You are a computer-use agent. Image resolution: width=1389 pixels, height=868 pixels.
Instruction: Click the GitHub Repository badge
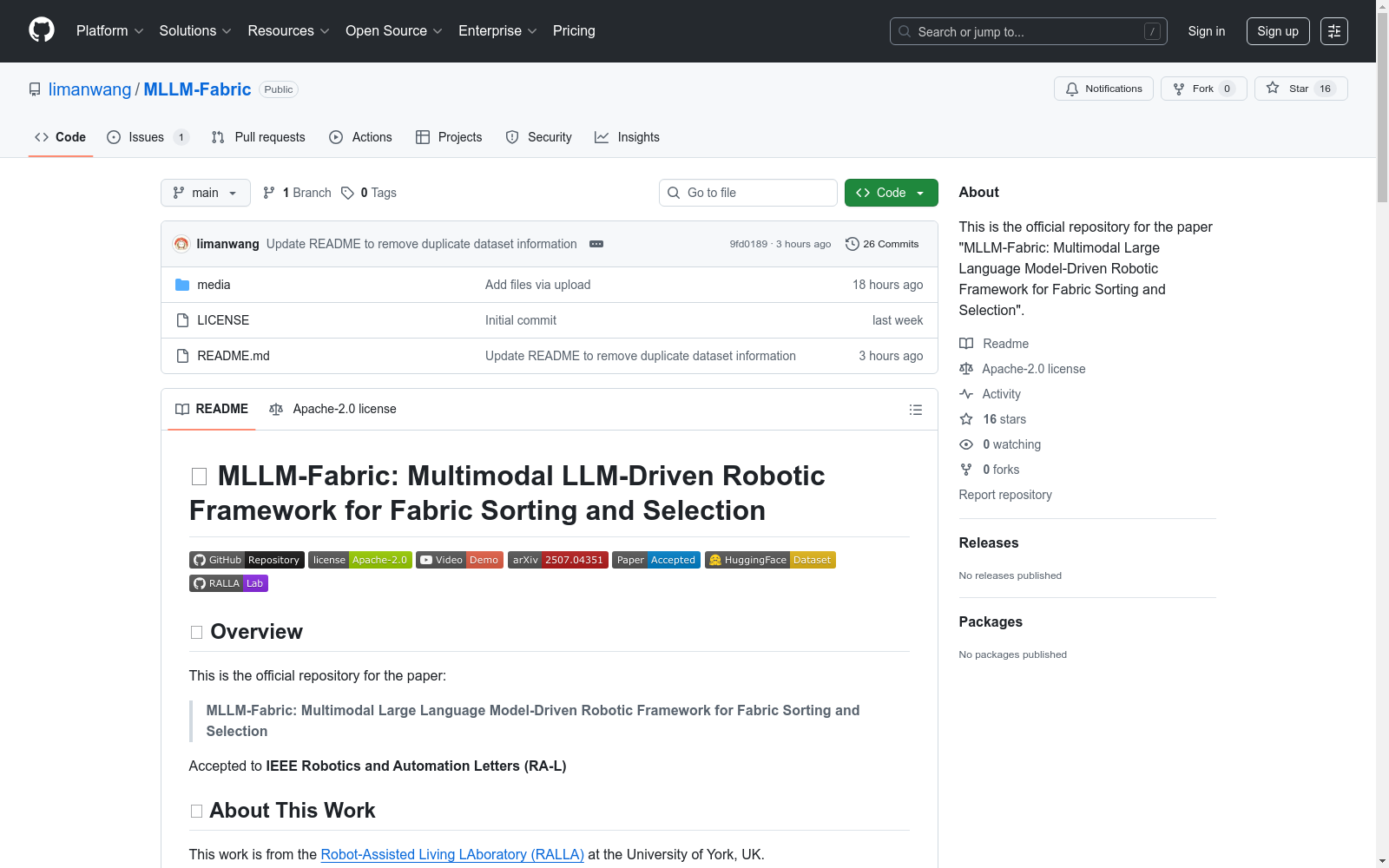247,560
